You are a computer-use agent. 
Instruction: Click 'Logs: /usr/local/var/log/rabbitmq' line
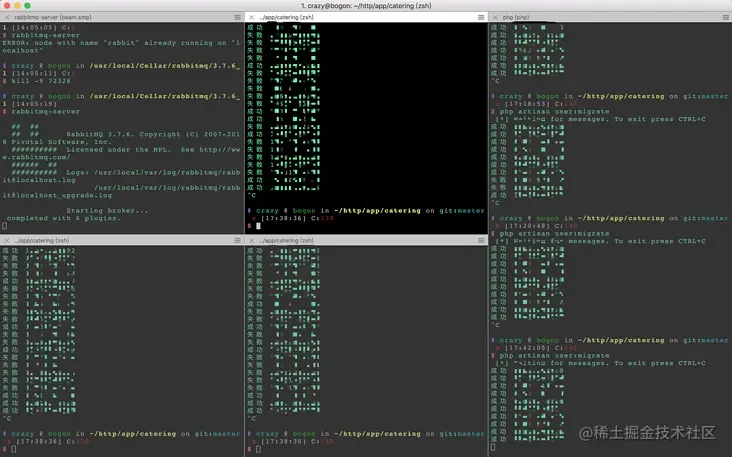coord(153,173)
